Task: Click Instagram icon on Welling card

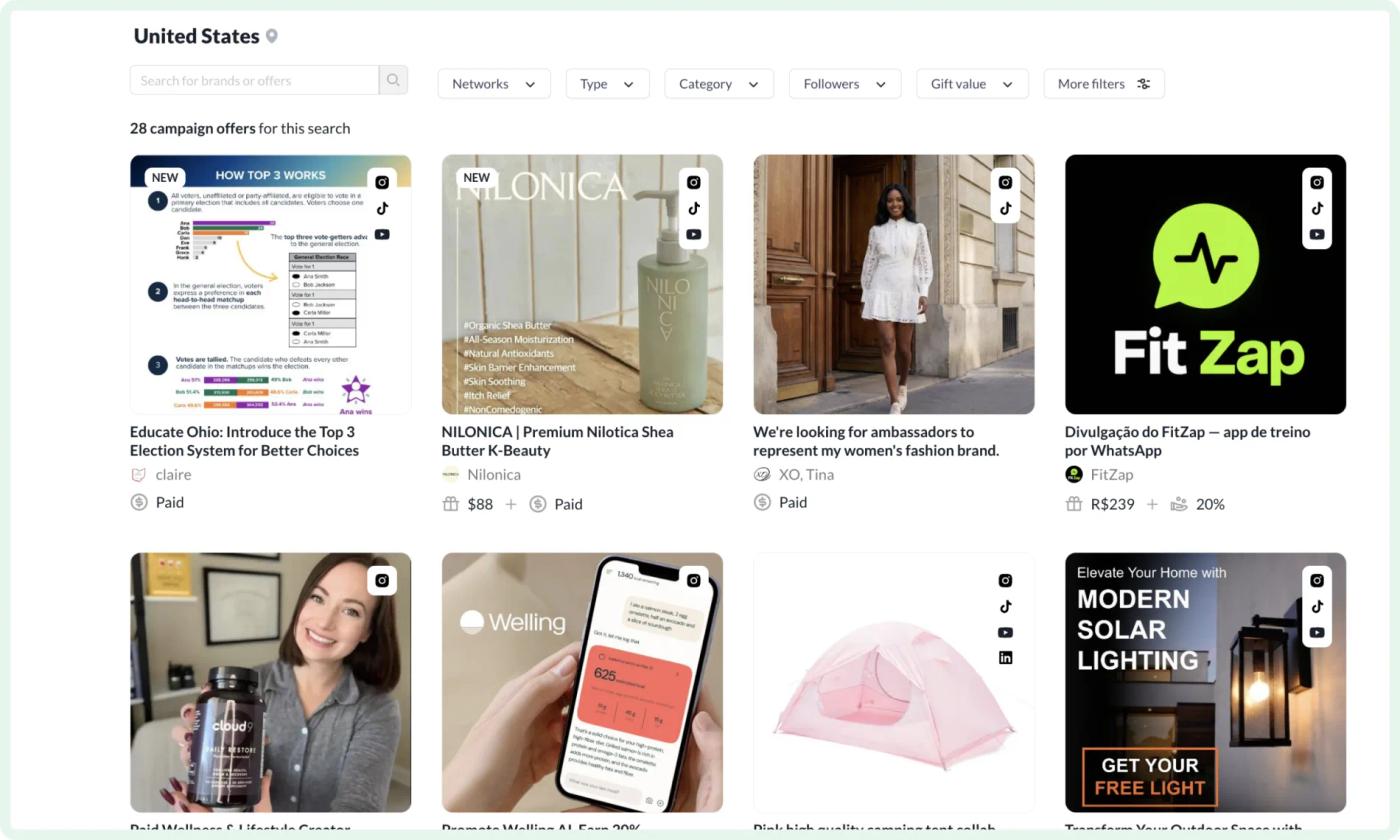Action: pyautogui.click(x=694, y=580)
